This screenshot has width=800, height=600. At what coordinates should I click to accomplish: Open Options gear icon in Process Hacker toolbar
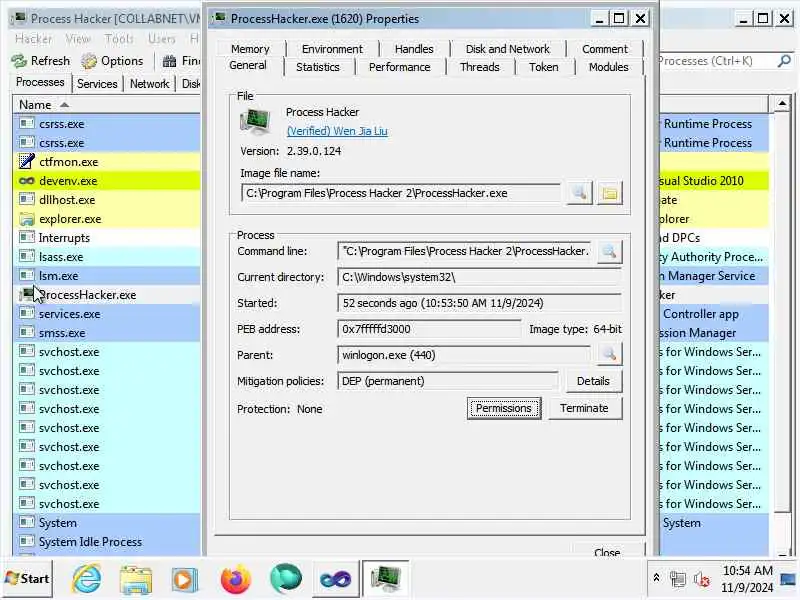89,61
